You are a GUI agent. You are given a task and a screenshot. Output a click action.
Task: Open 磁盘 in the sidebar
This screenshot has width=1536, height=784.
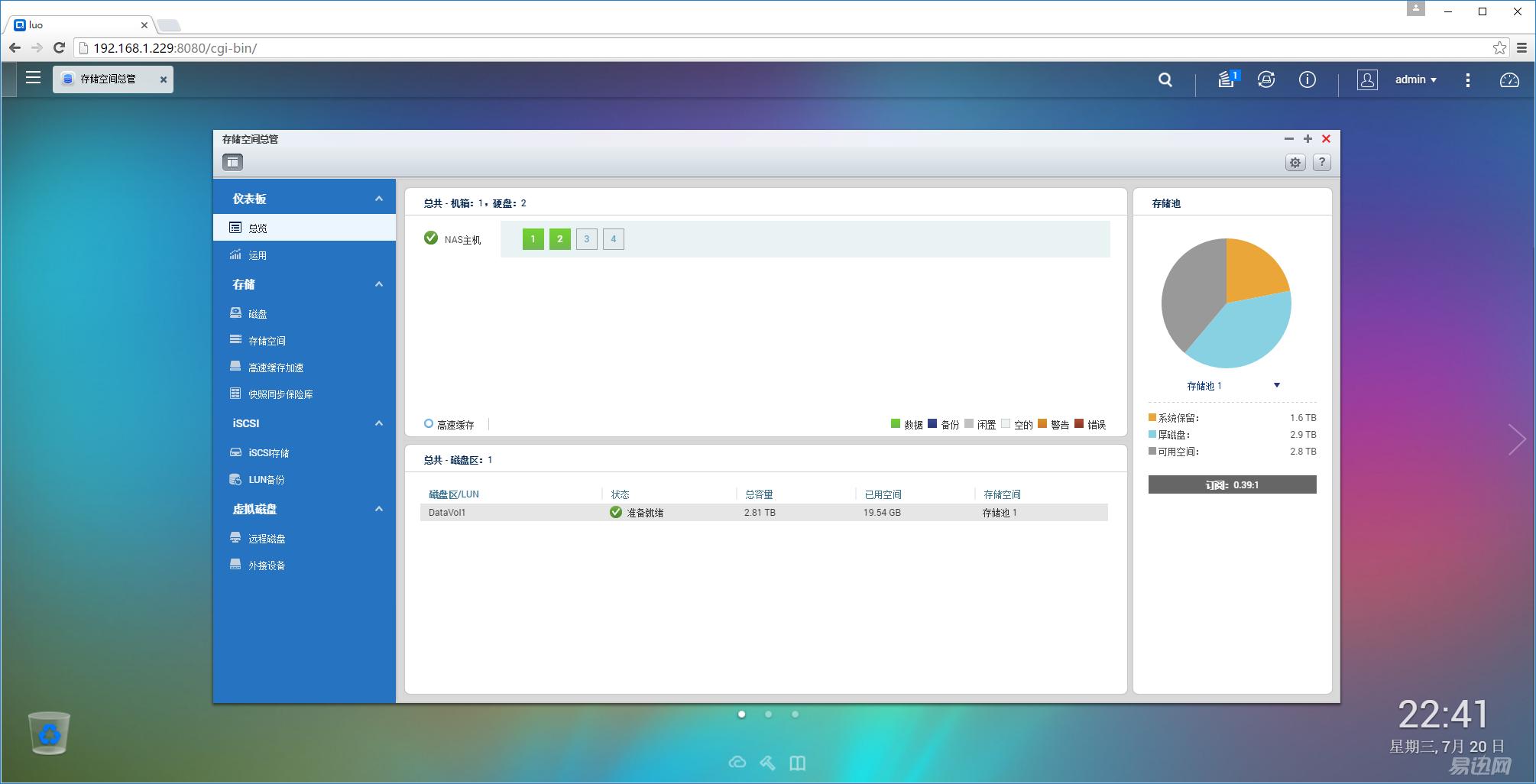point(304,313)
